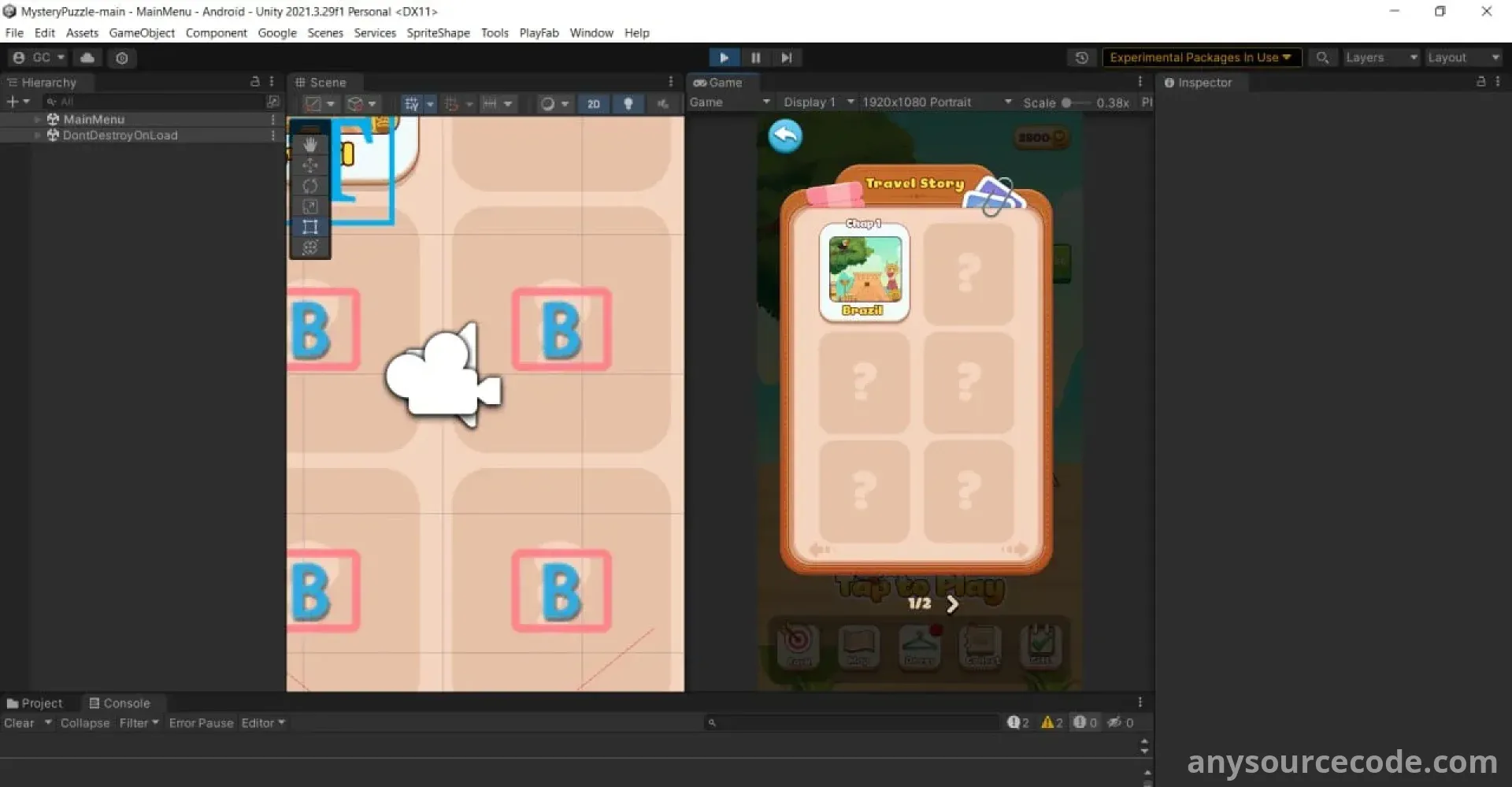Switch to the Project tab

[35, 703]
